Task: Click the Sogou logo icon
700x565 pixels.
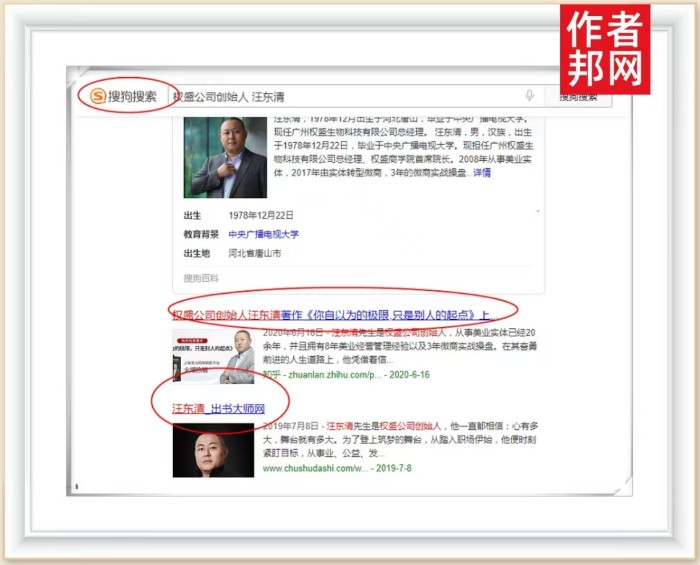Action: [98, 96]
